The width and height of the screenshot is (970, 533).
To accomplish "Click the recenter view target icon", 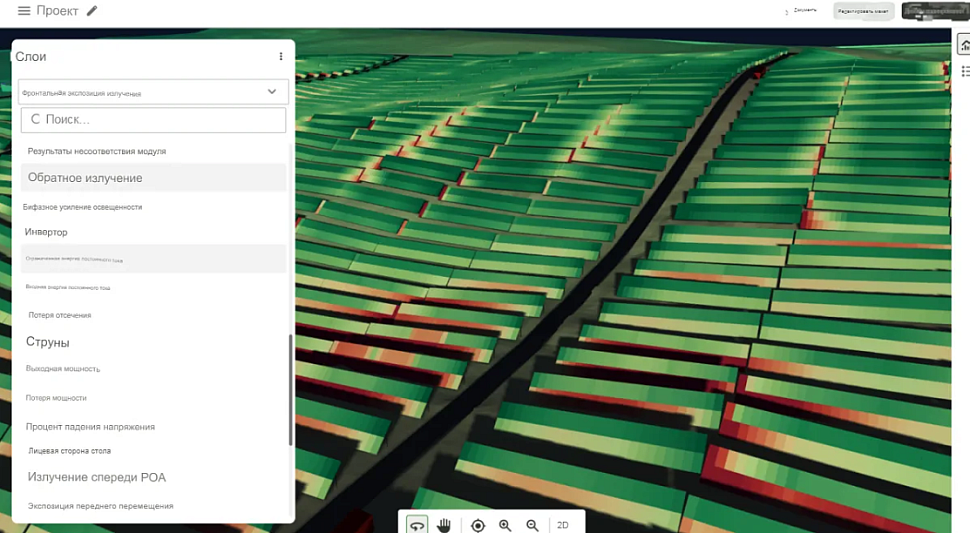I will [x=478, y=525].
